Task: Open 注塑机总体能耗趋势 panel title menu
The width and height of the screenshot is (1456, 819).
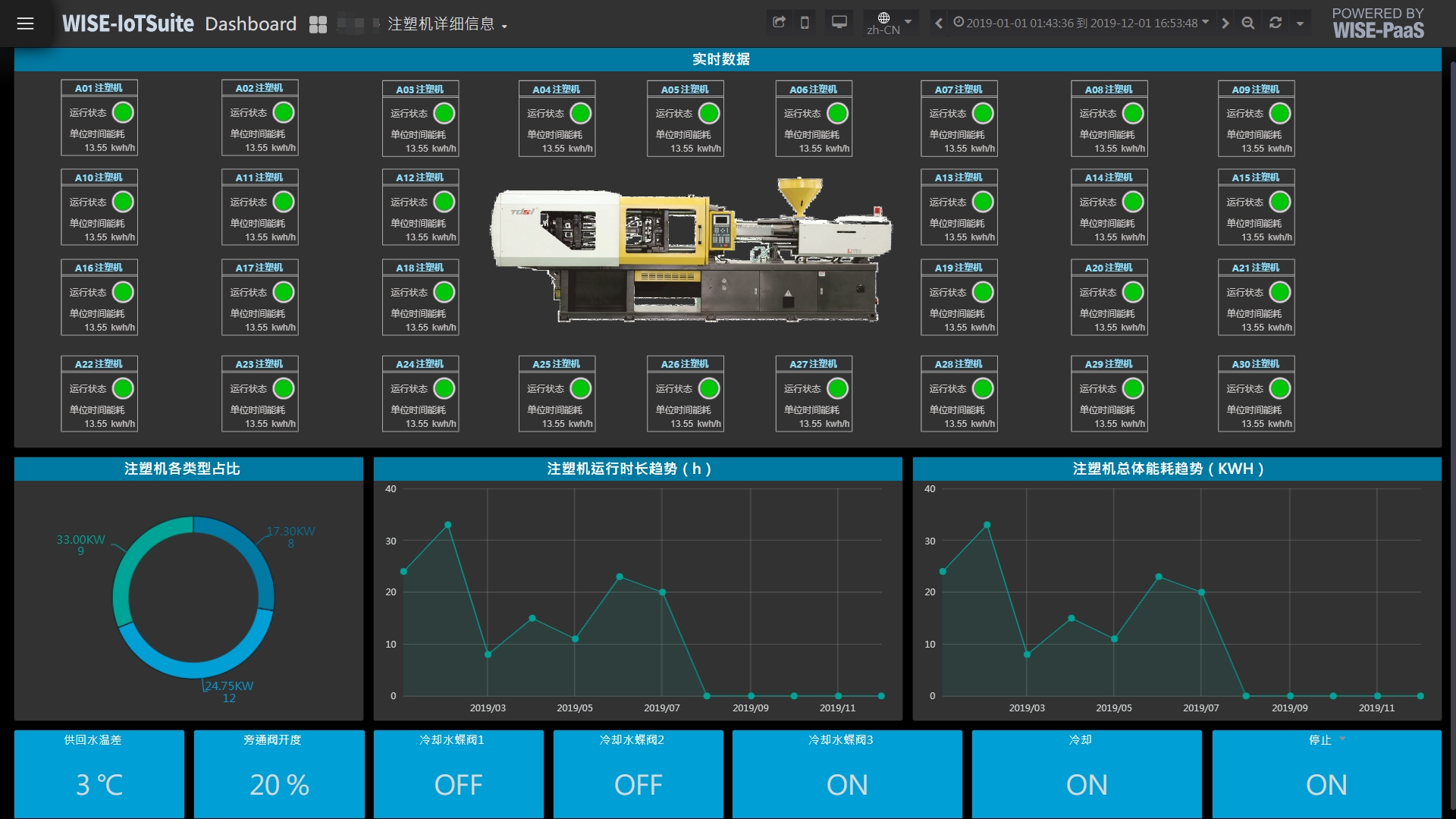Action: 1169,469
